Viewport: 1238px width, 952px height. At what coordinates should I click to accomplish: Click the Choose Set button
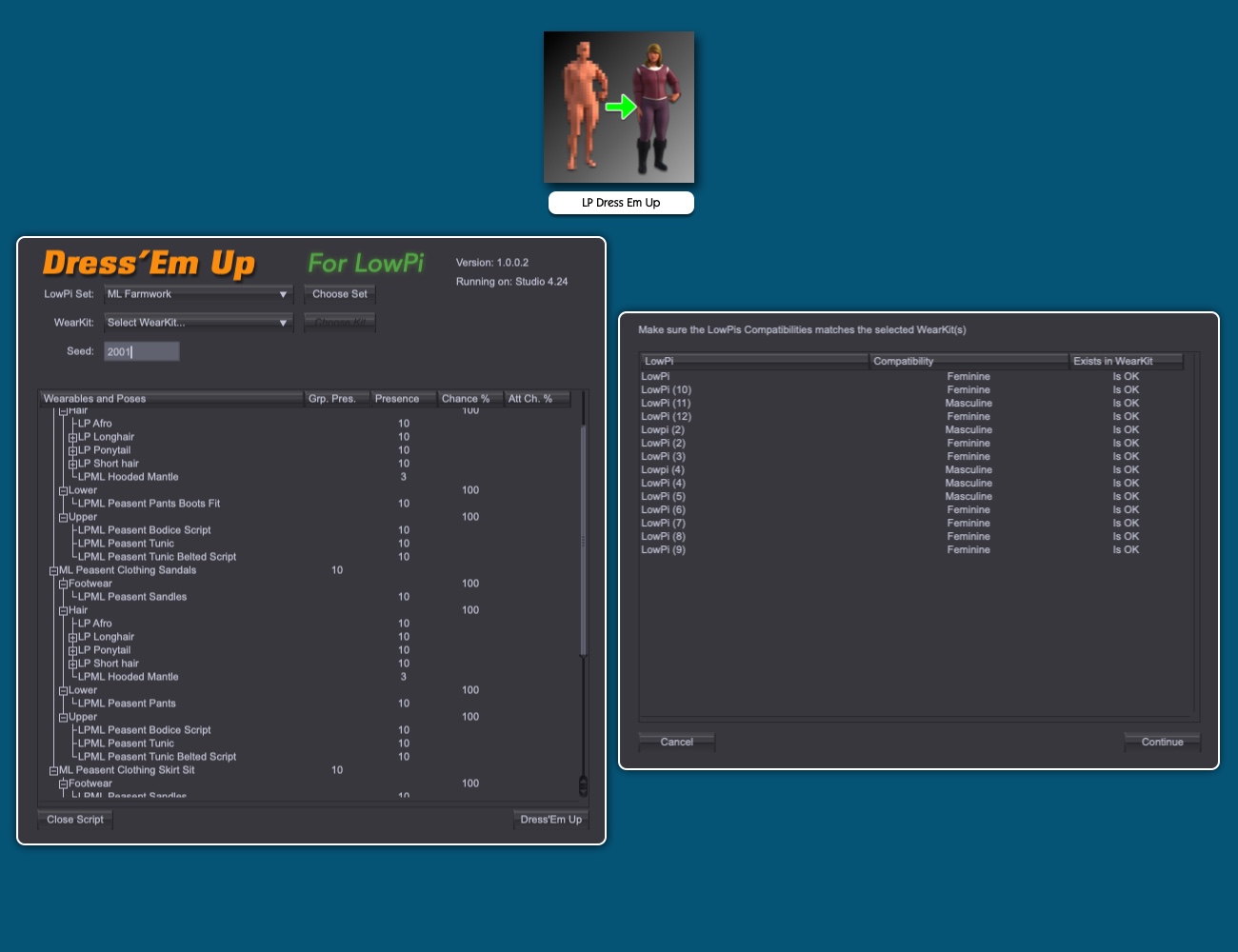339,294
